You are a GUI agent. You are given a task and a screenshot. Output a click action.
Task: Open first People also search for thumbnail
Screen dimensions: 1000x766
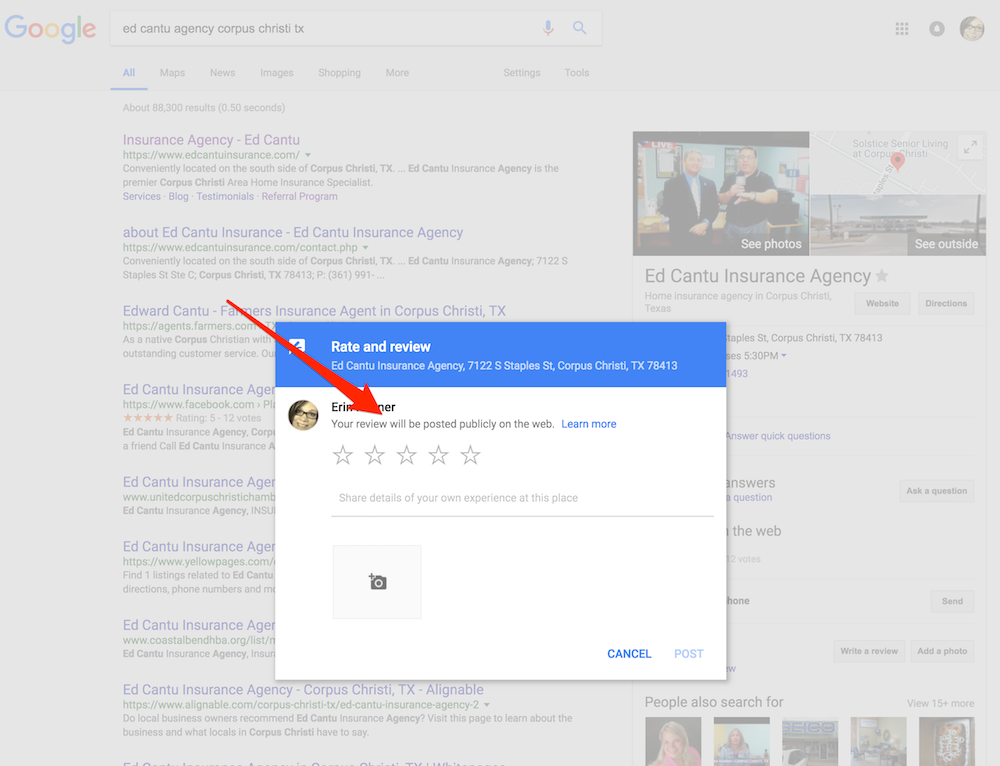pos(673,741)
